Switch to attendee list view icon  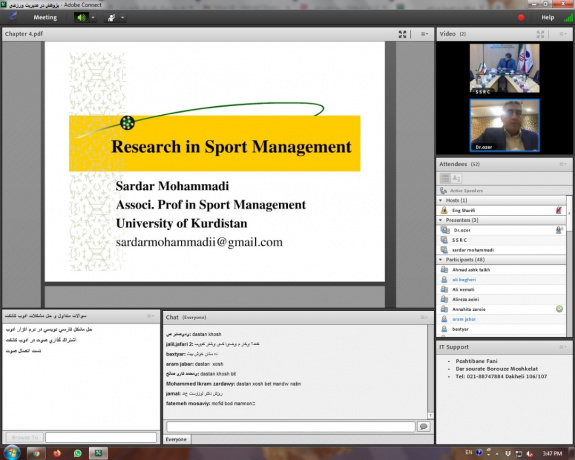coord(445,179)
